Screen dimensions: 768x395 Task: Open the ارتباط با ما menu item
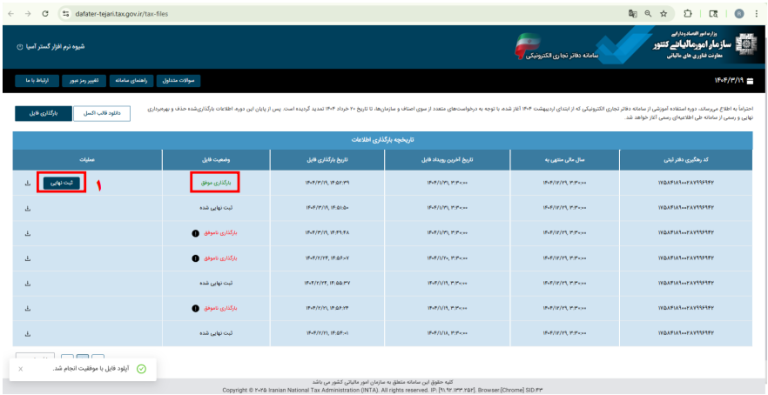(37, 80)
